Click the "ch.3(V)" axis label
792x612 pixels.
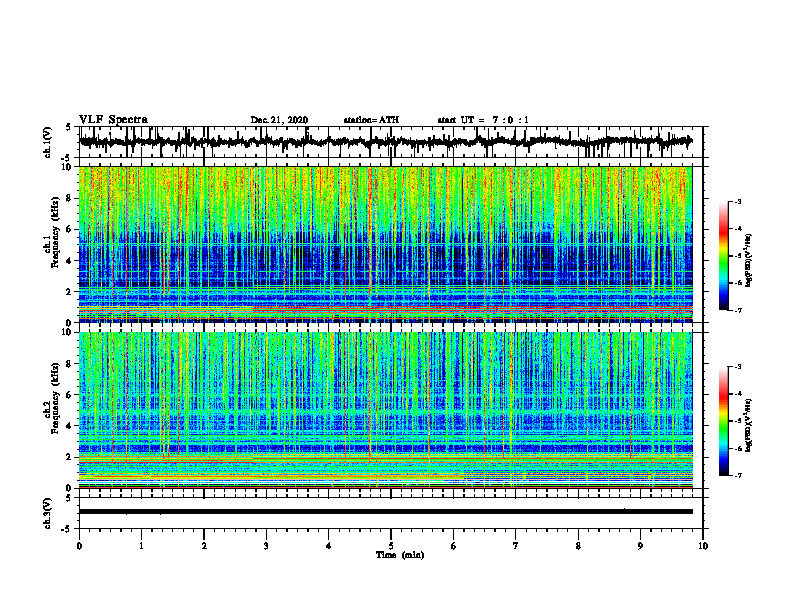pos(47,514)
